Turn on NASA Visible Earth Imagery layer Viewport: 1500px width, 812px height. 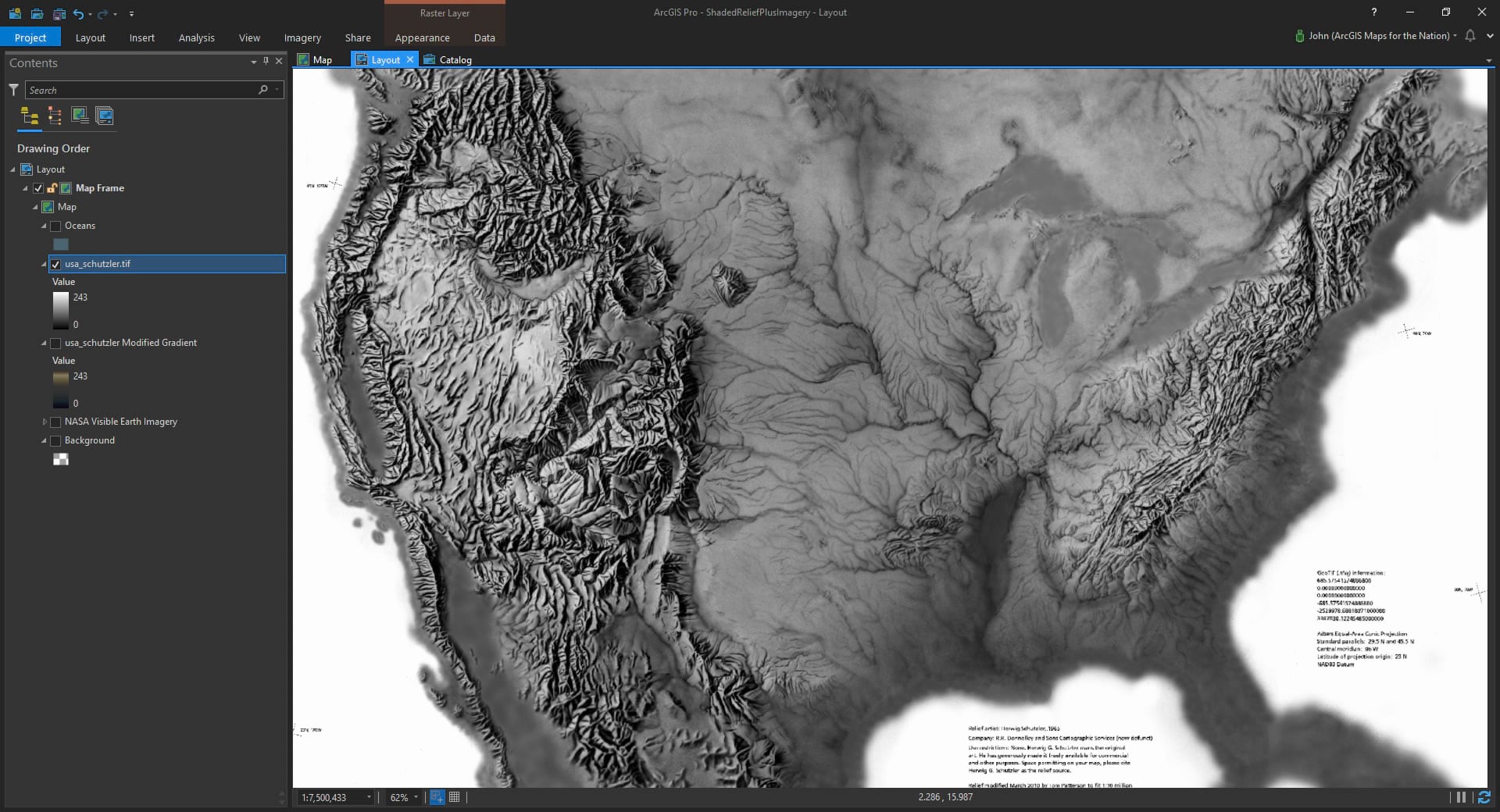coord(55,422)
